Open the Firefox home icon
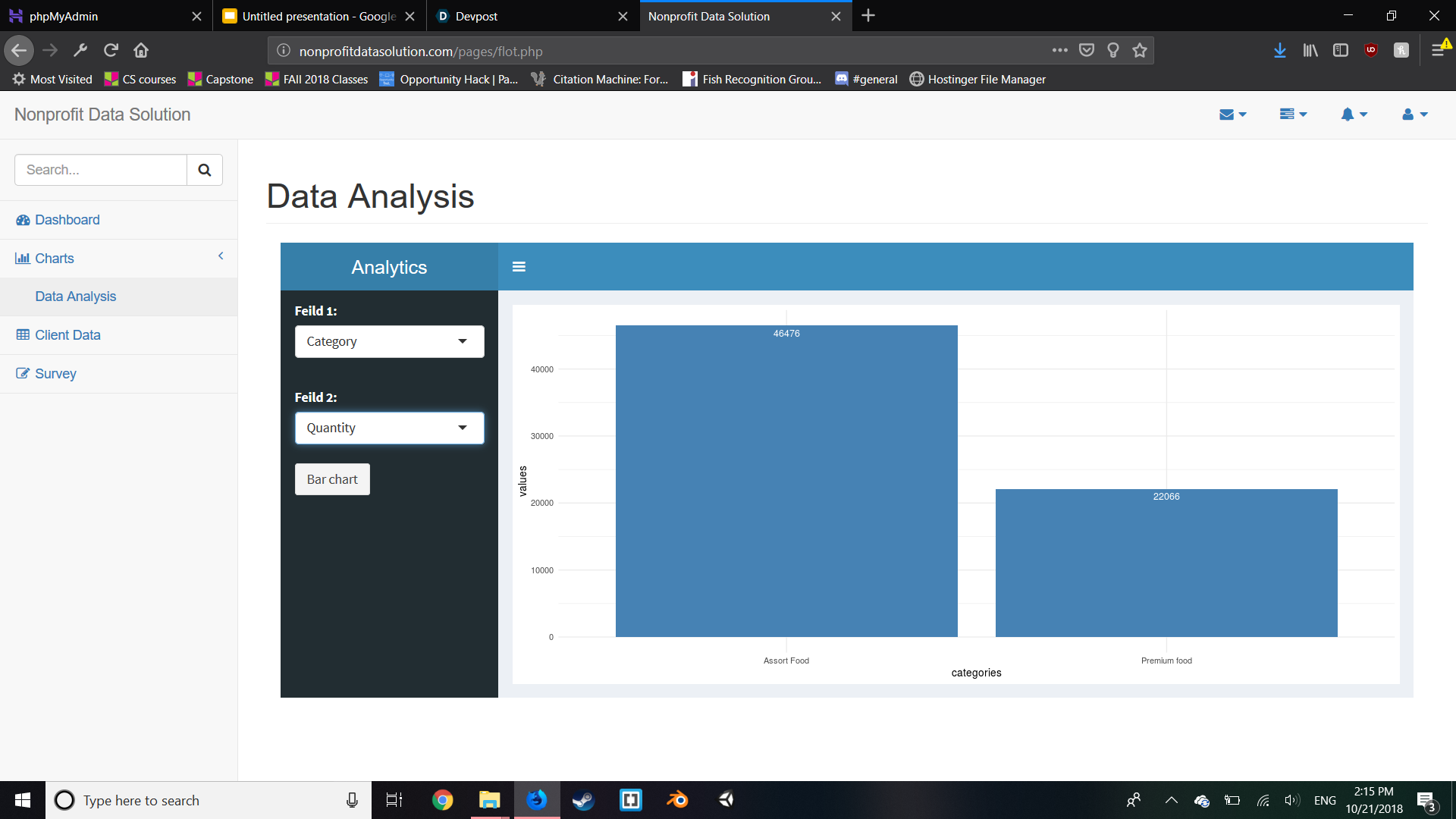The width and height of the screenshot is (1456, 819). coord(141,51)
